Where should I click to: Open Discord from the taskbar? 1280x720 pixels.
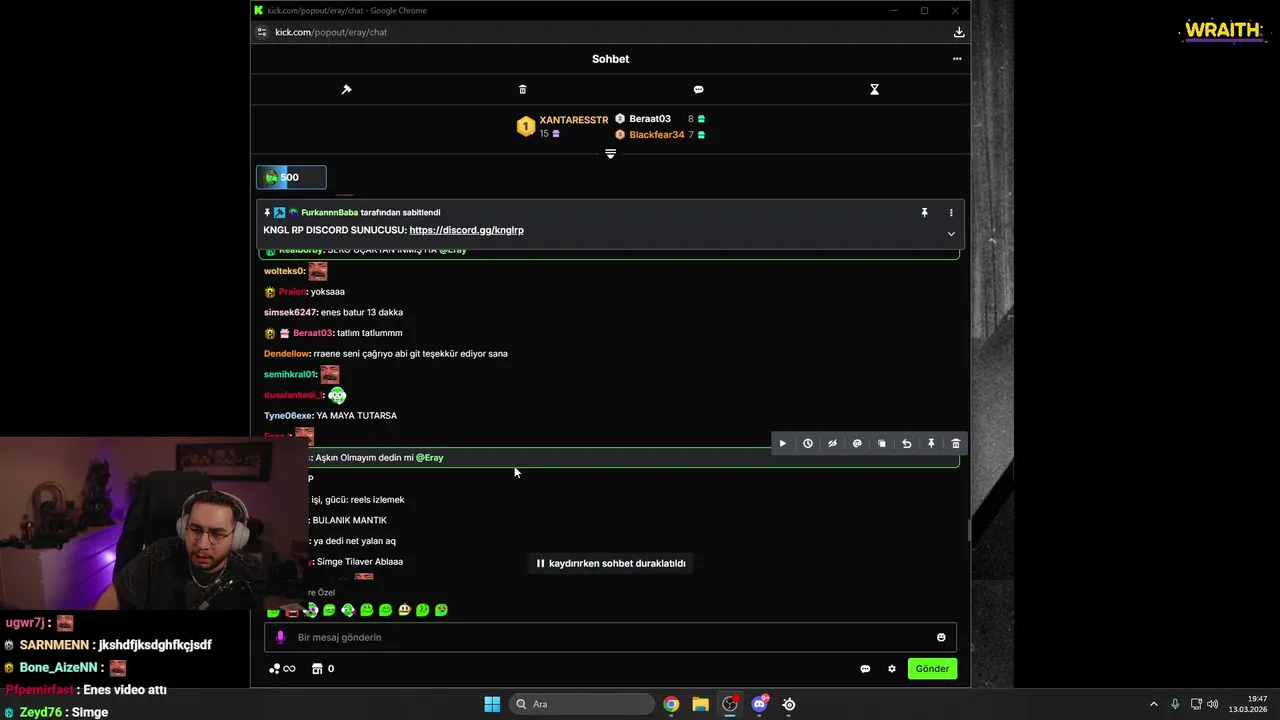coord(759,704)
